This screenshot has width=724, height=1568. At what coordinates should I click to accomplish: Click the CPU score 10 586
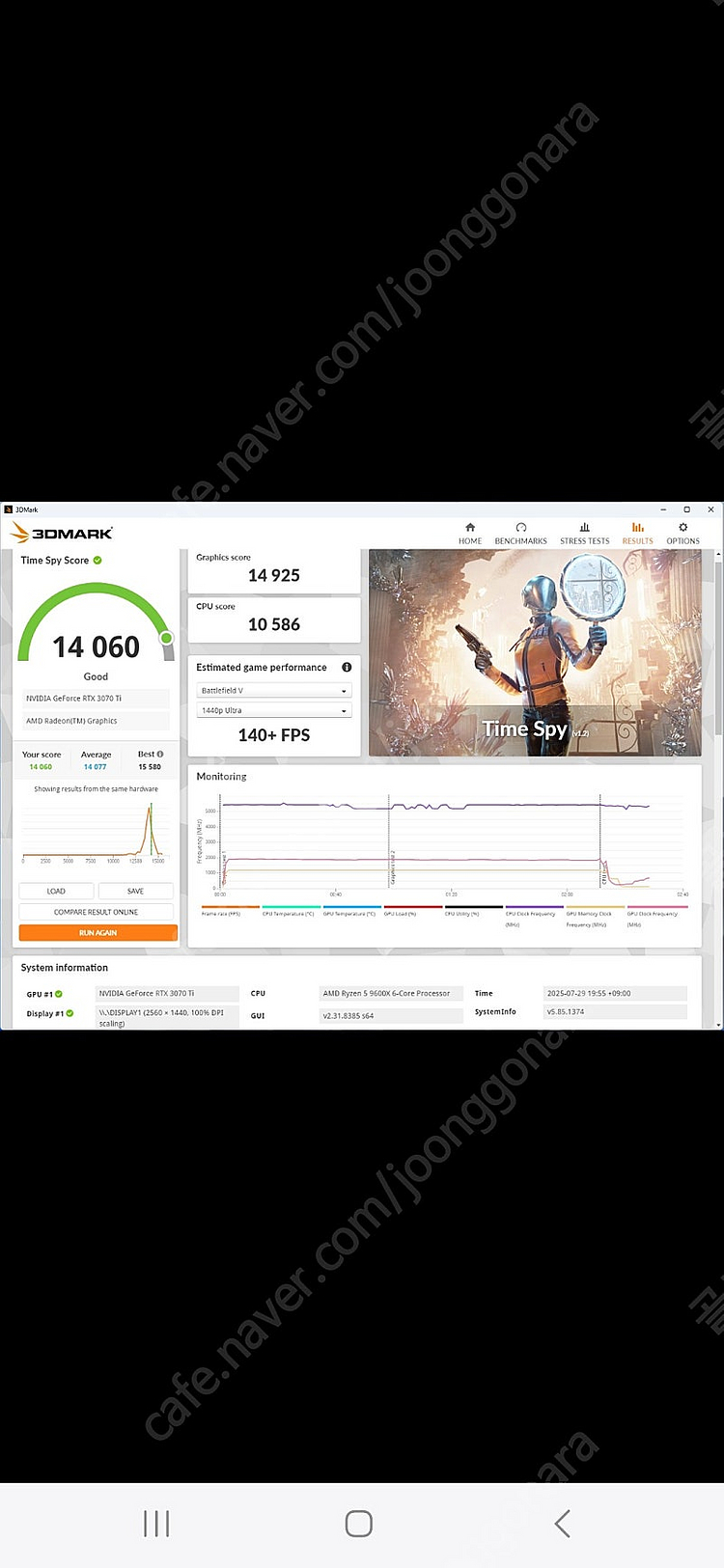274,624
